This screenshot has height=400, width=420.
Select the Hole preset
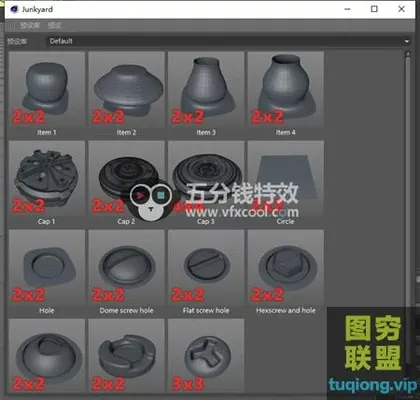(46, 267)
